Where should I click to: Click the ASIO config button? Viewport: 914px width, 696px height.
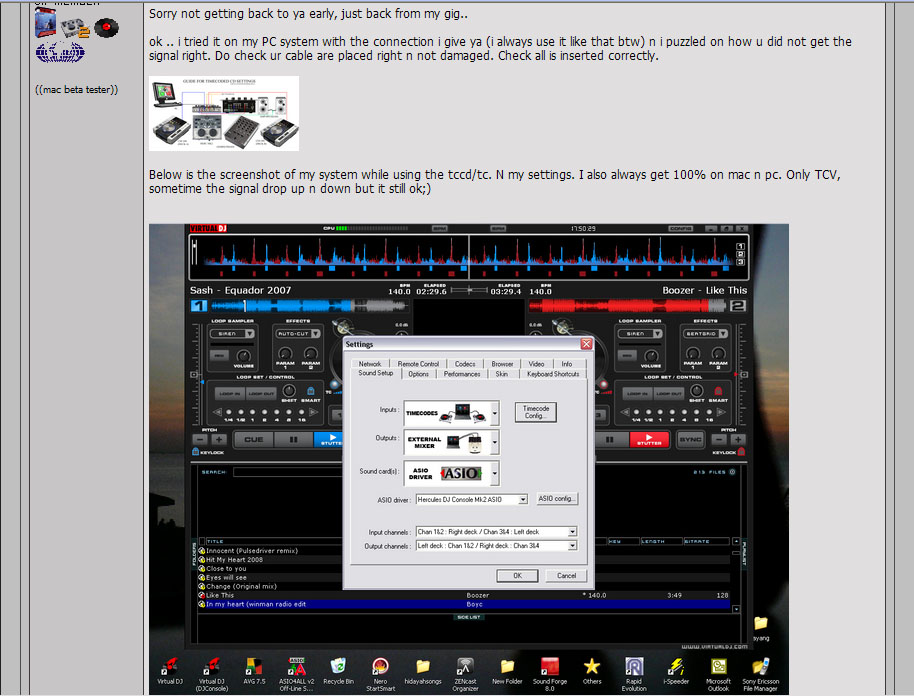(x=557, y=499)
